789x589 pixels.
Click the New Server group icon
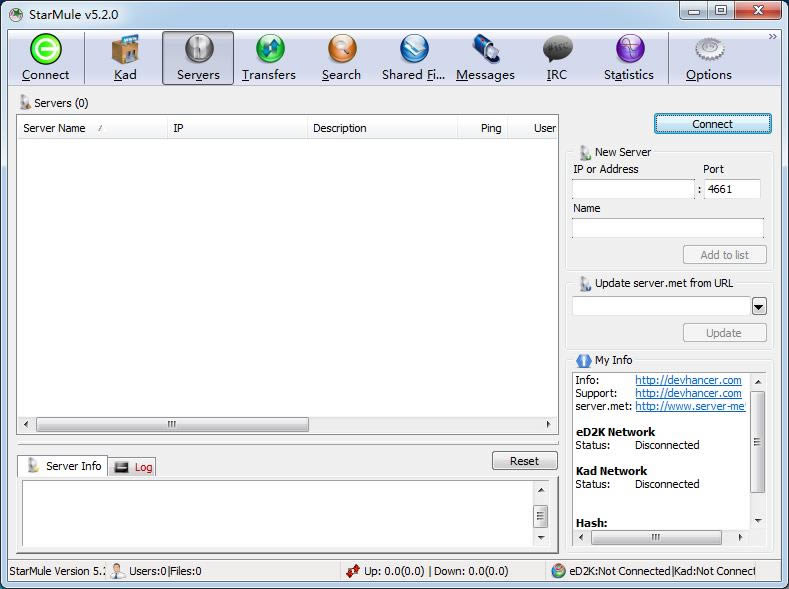[585, 152]
